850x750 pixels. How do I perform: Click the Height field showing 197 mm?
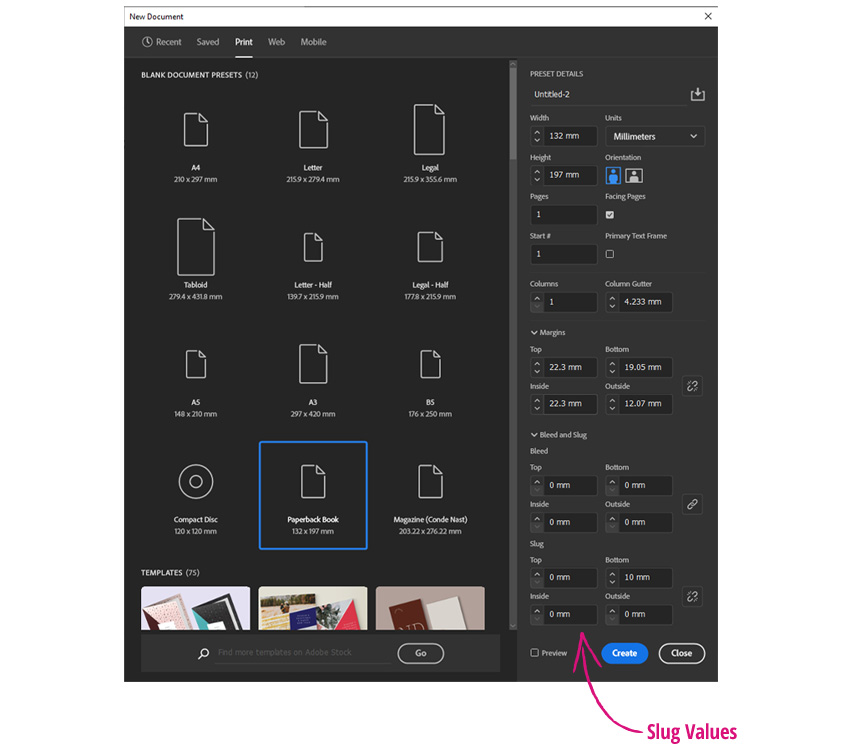pyautogui.click(x=570, y=175)
